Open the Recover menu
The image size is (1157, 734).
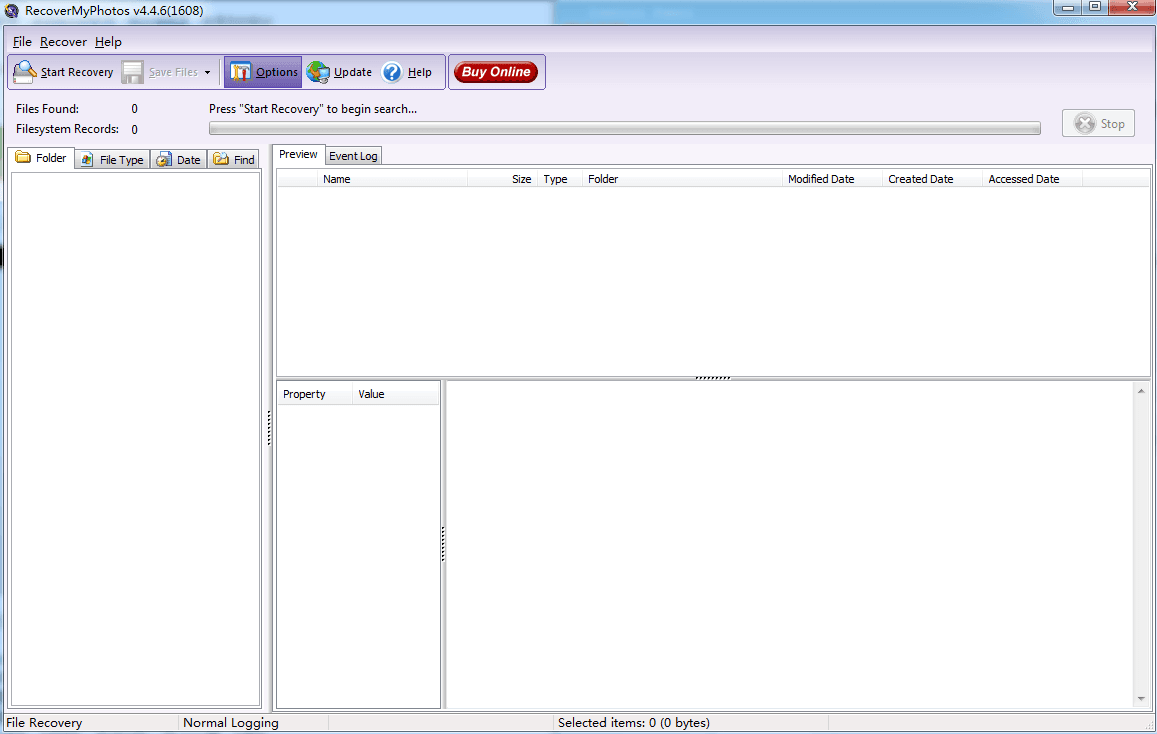click(63, 42)
